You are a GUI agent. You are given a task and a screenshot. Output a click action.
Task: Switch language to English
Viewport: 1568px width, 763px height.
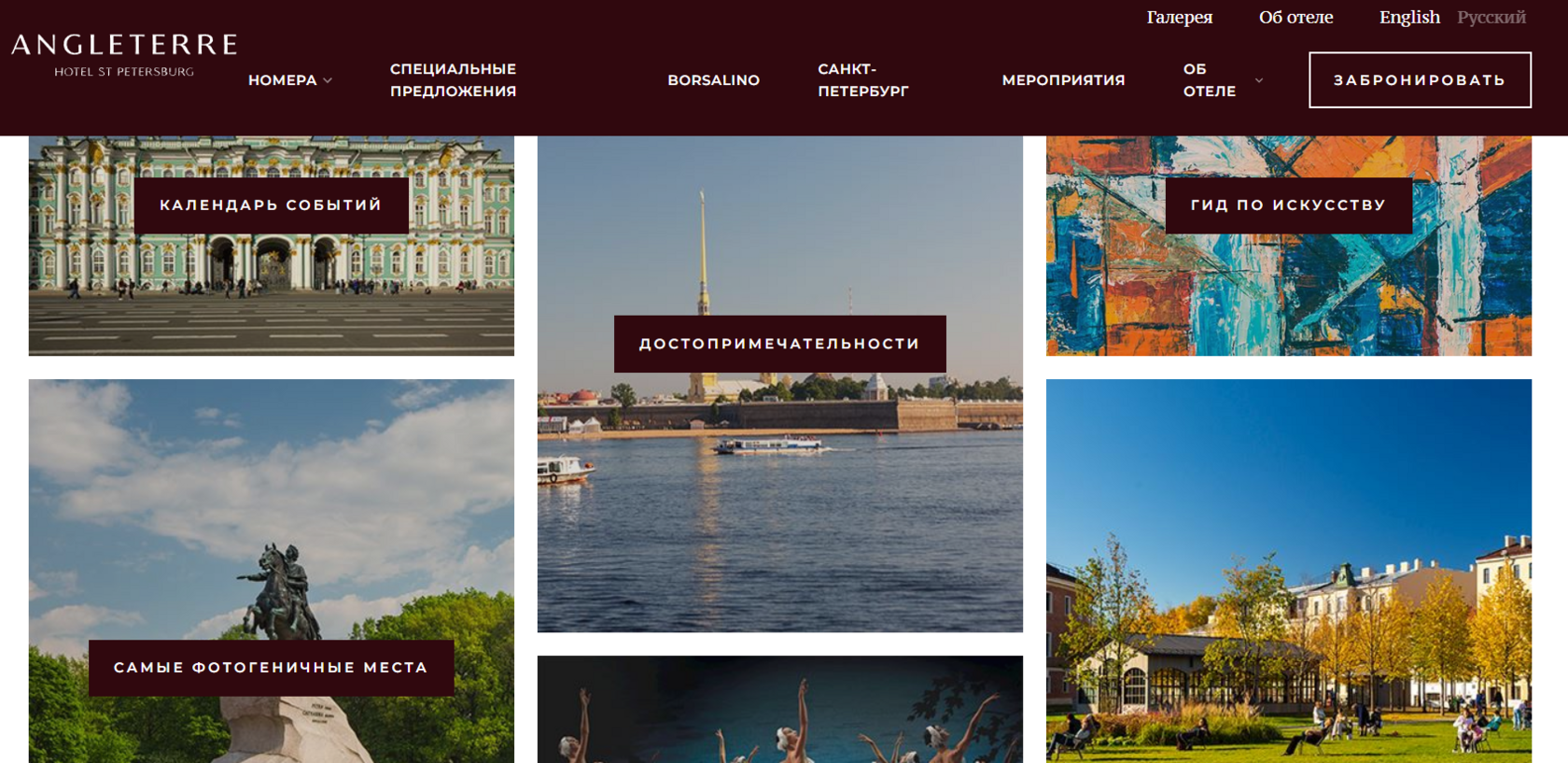coord(1409,17)
